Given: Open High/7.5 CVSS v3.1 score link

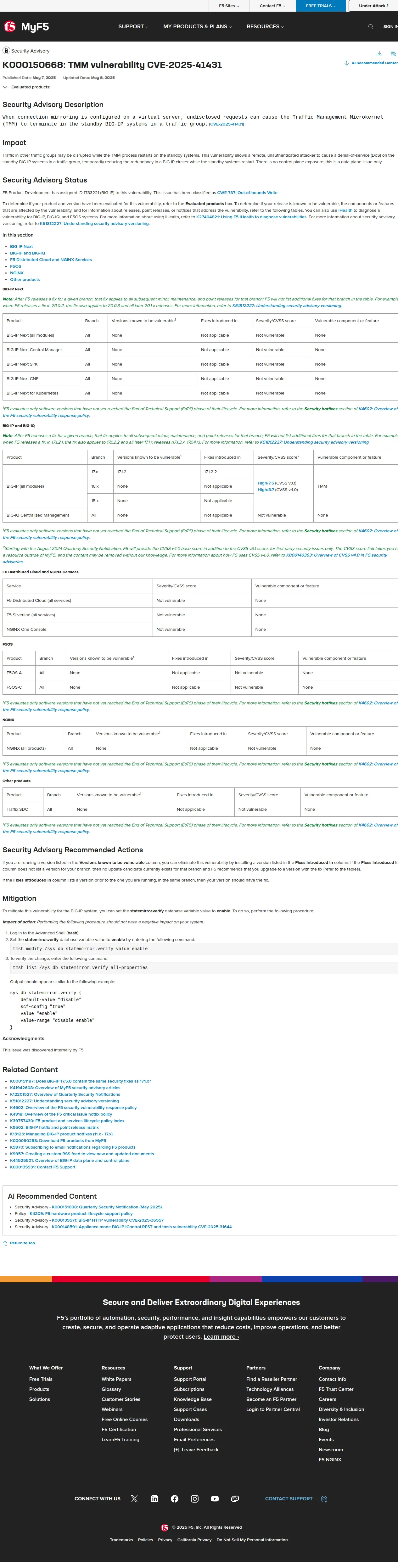Looking at the screenshot, I should click(265, 483).
